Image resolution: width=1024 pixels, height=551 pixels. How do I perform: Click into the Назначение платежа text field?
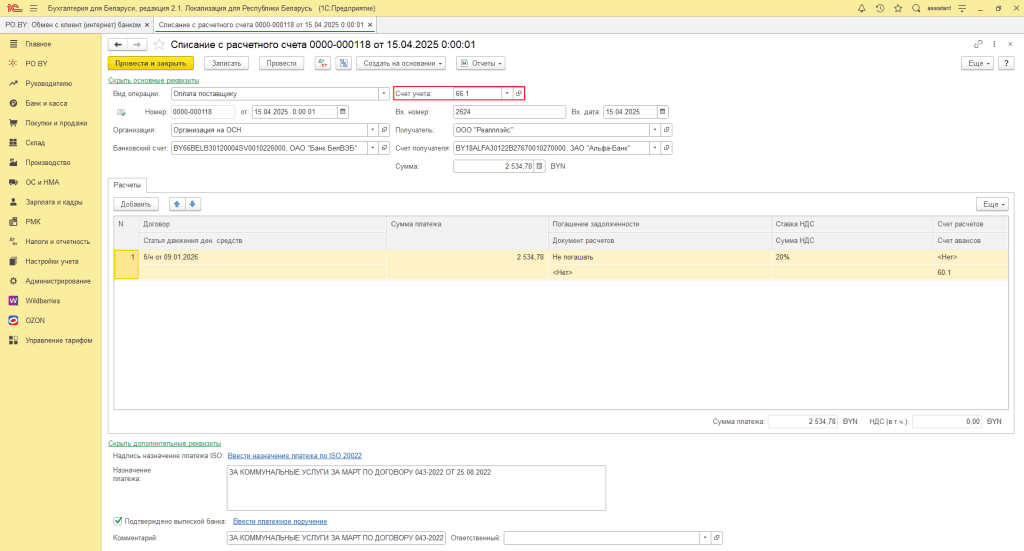tap(416, 488)
